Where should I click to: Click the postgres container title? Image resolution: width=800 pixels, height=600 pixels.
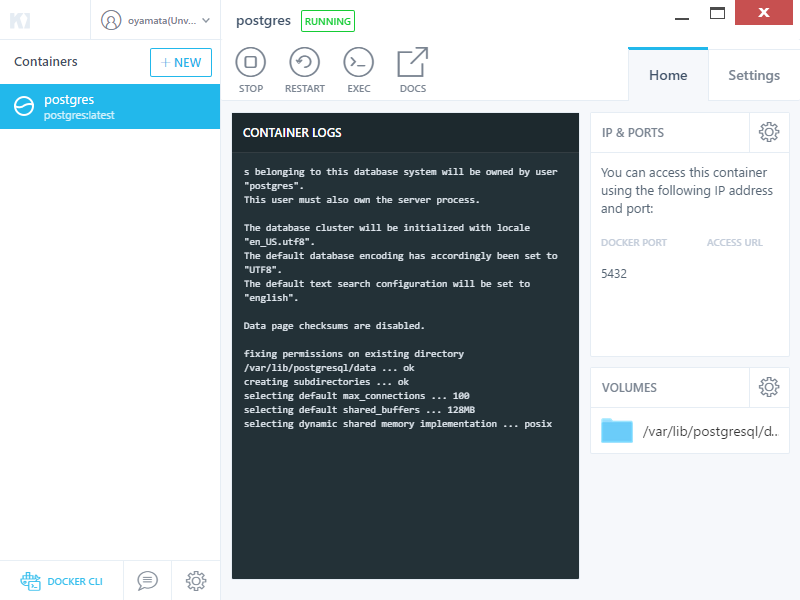pyautogui.click(x=263, y=21)
